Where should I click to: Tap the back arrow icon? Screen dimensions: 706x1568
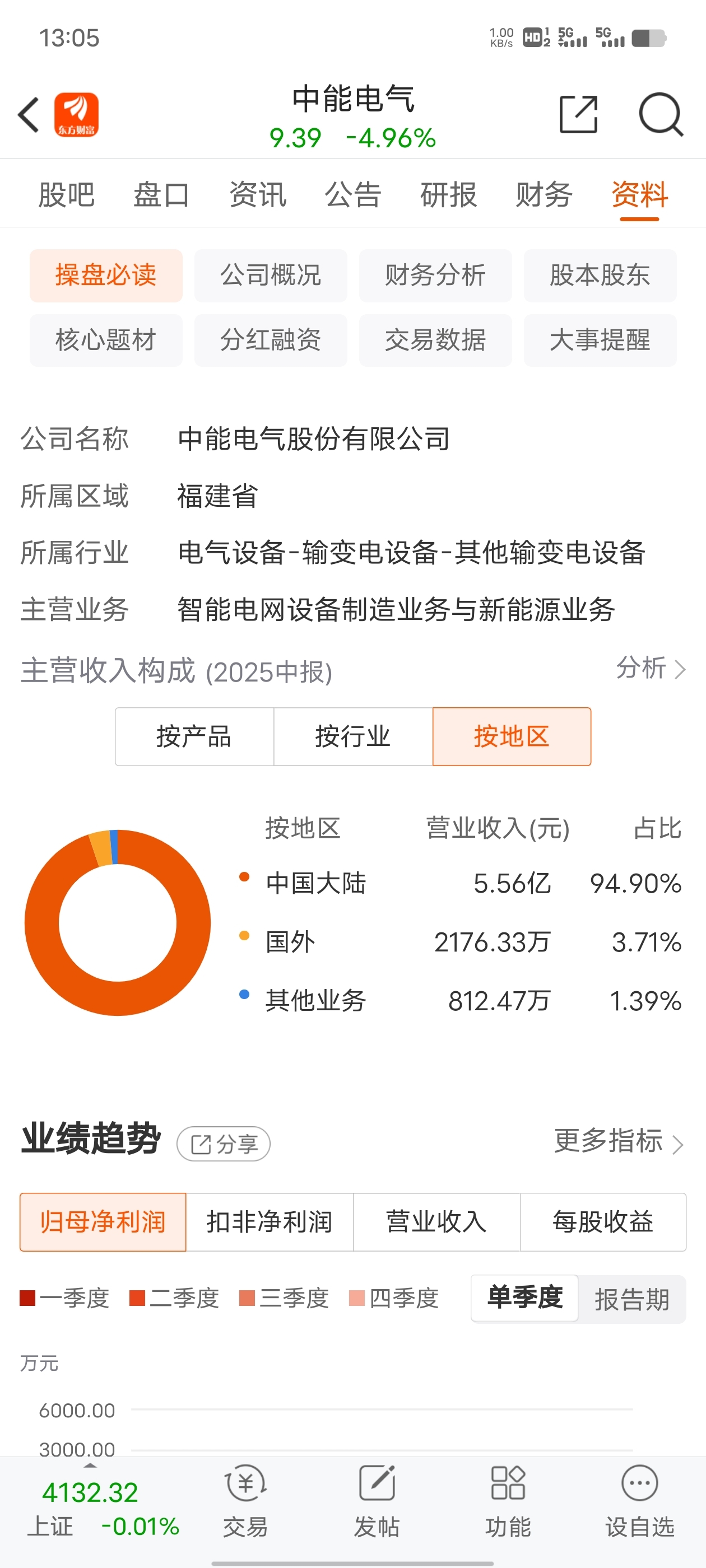click(29, 114)
